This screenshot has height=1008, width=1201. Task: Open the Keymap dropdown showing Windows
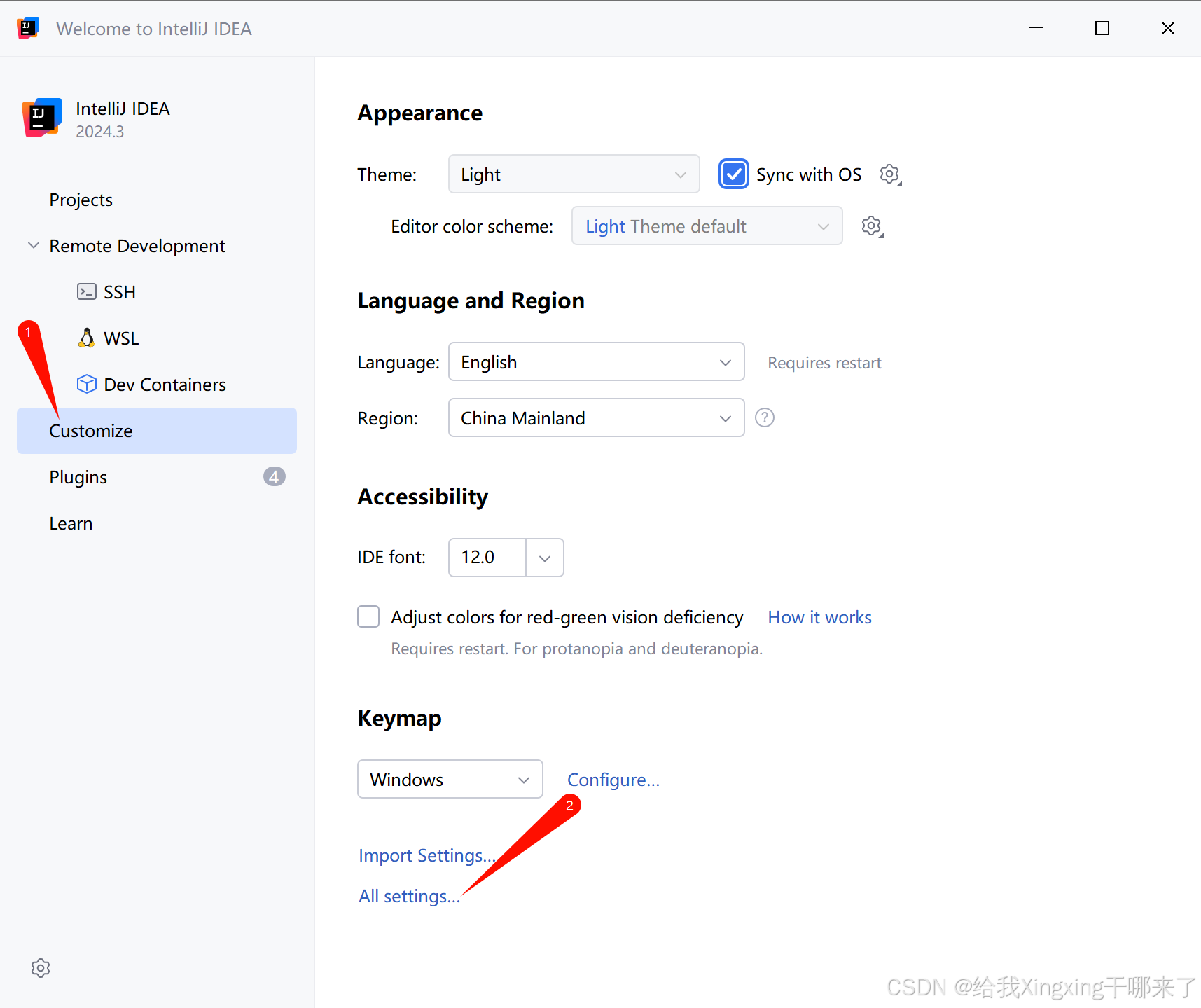[450, 780]
